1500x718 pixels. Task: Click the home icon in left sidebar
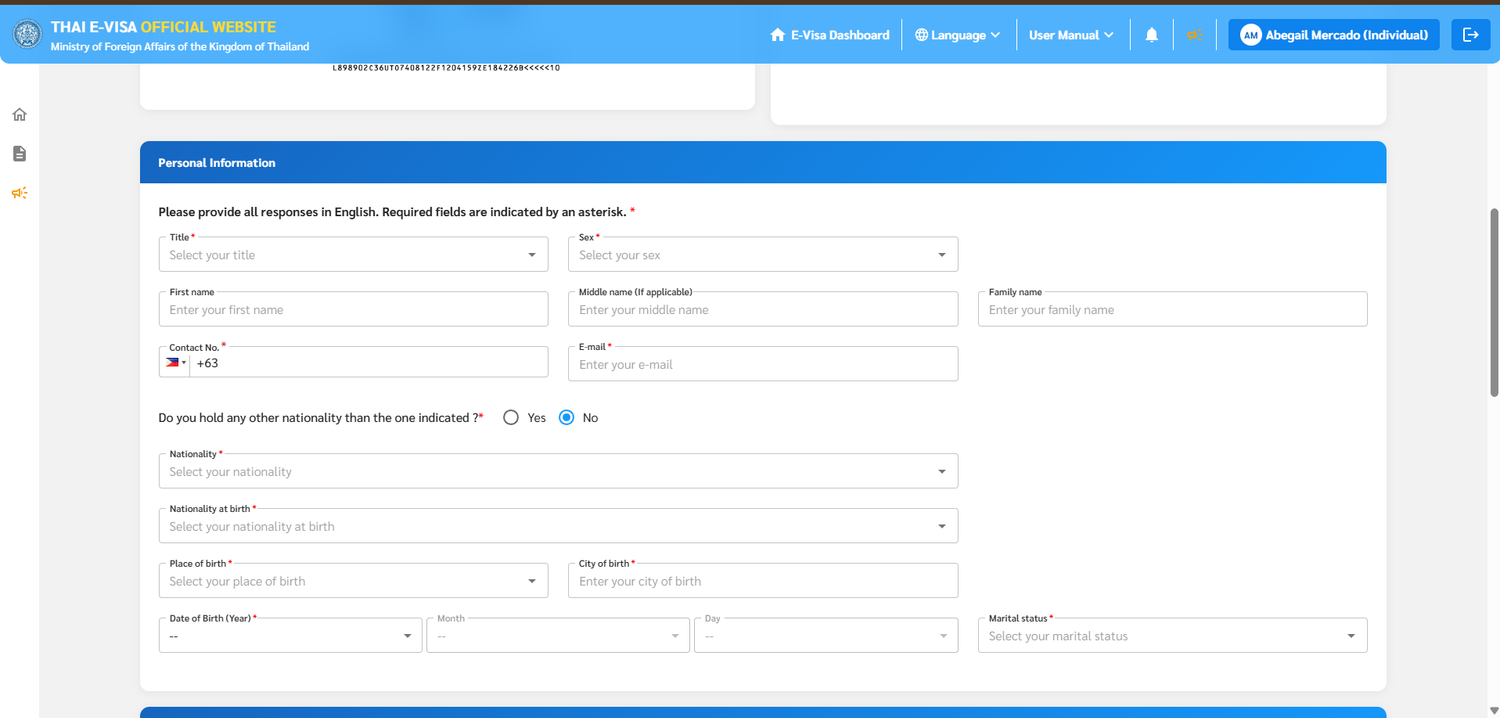[x=19, y=114]
